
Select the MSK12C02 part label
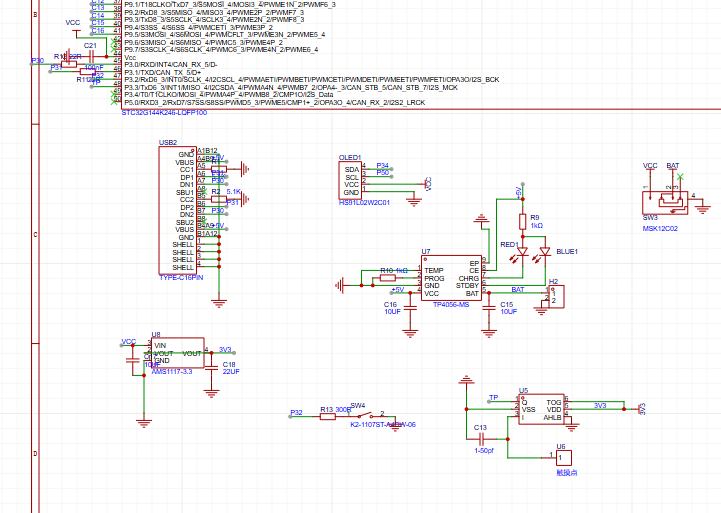point(660,228)
